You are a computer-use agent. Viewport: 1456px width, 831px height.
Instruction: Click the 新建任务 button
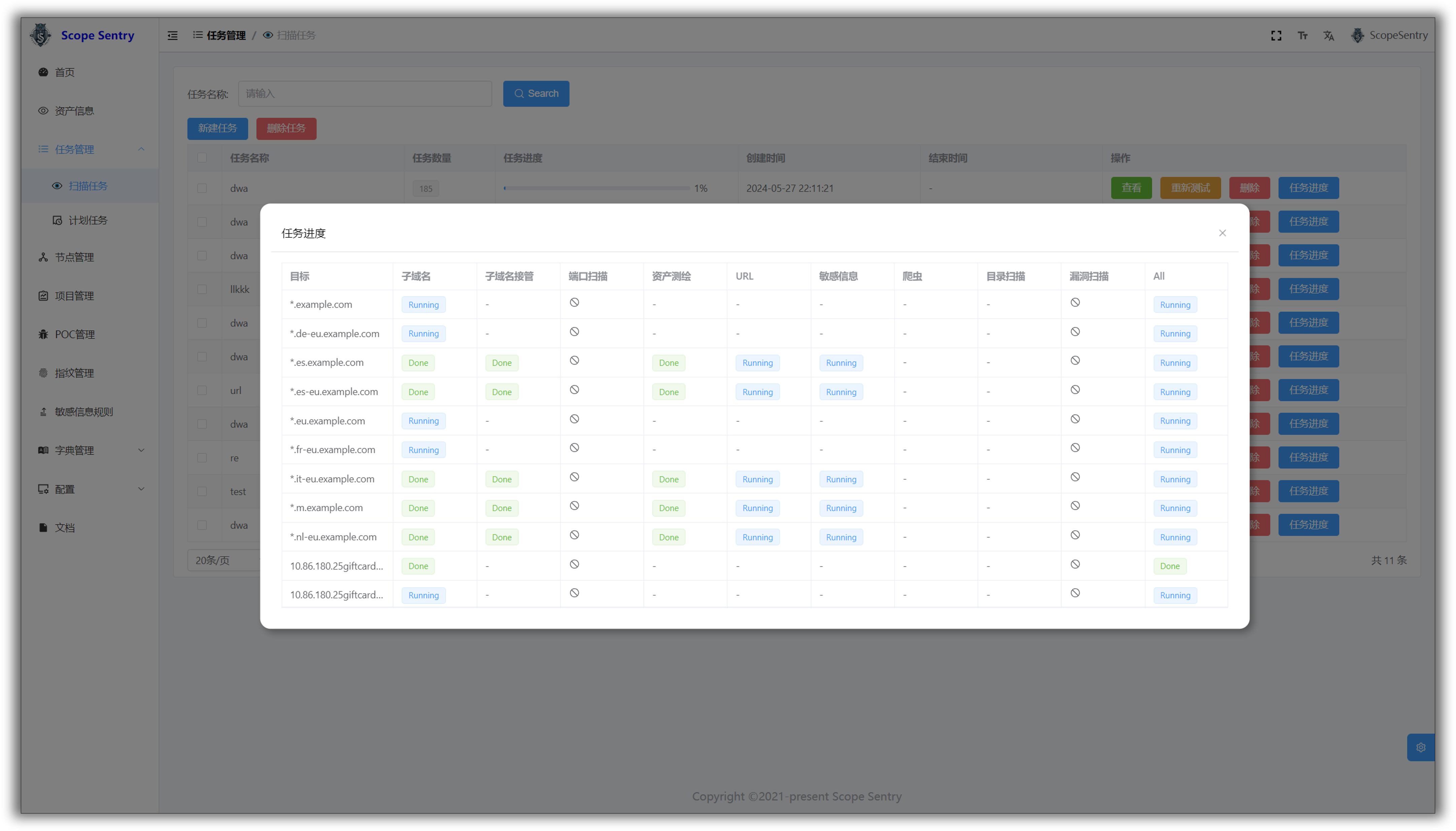[x=217, y=128]
